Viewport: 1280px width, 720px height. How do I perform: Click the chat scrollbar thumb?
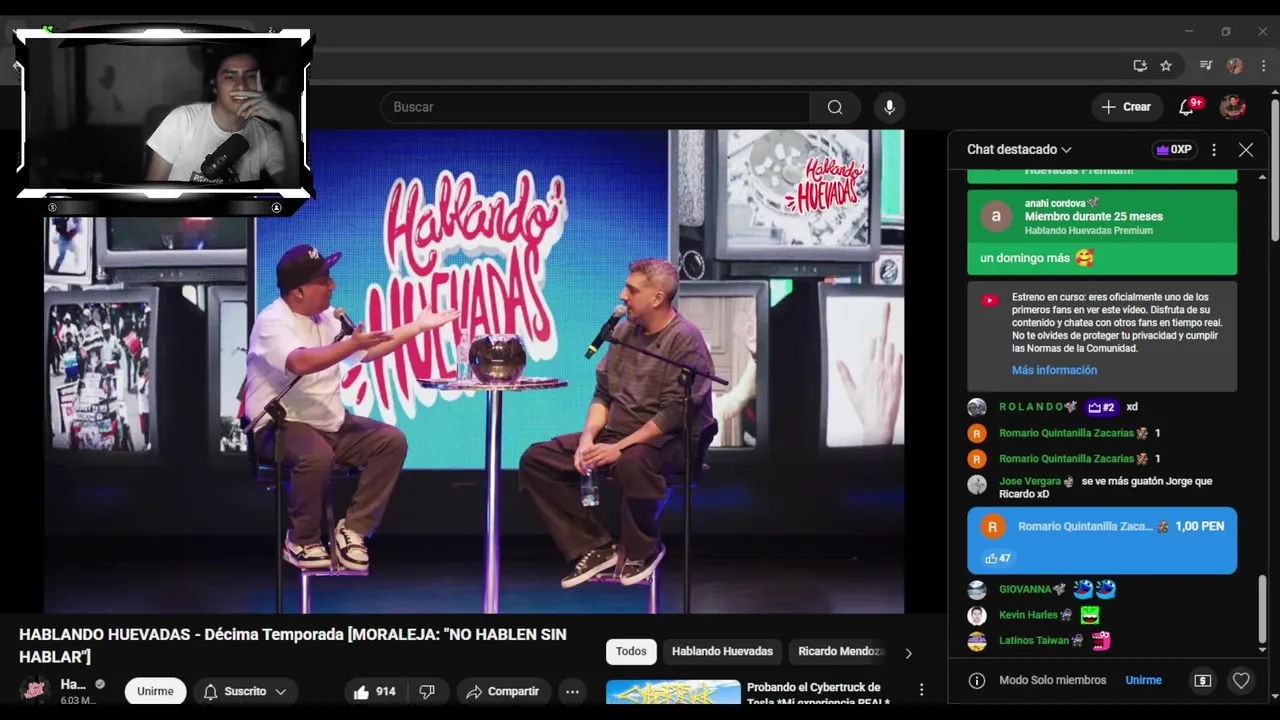coord(1262,610)
